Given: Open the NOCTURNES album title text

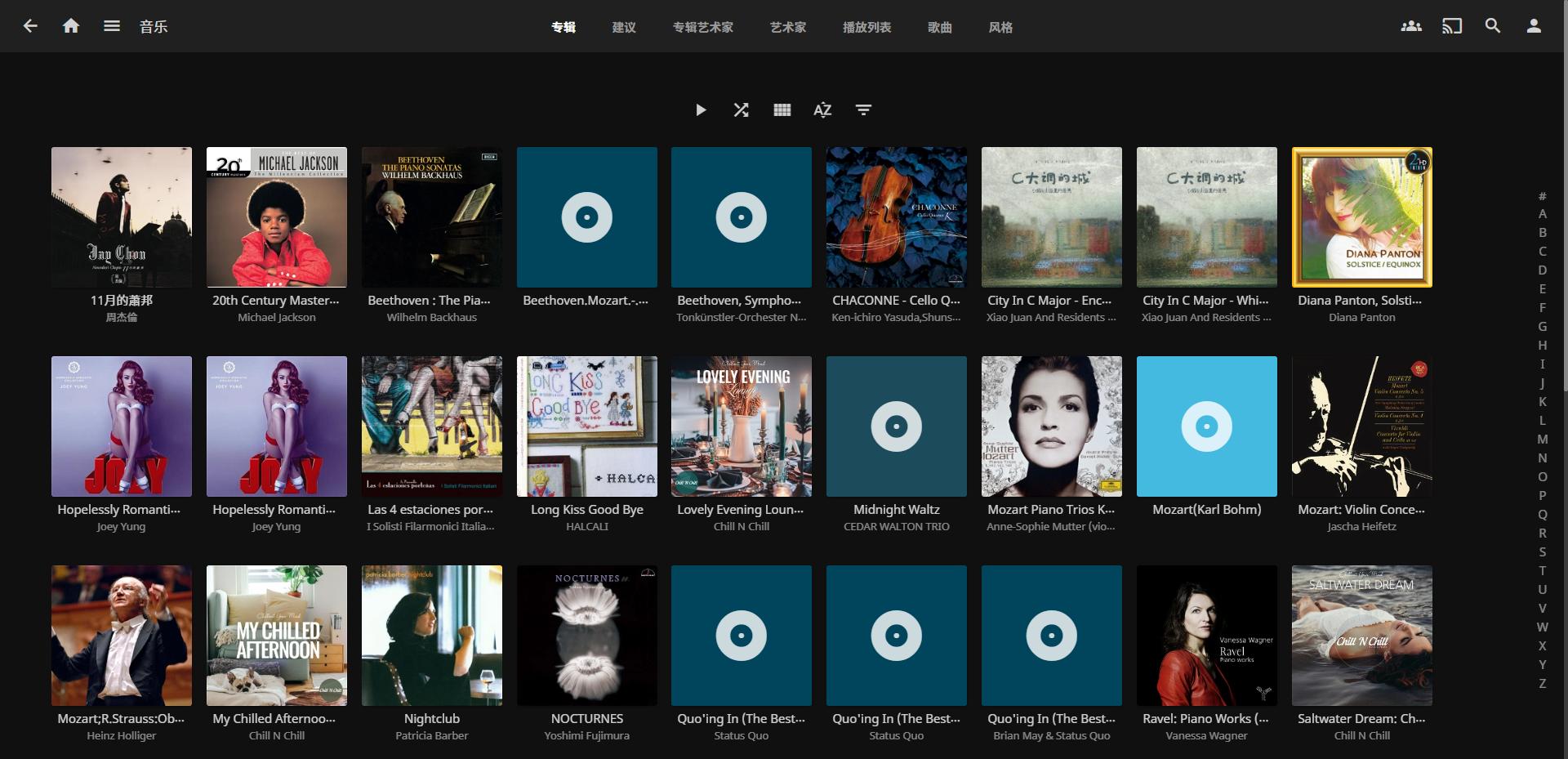Looking at the screenshot, I should (x=587, y=719).
